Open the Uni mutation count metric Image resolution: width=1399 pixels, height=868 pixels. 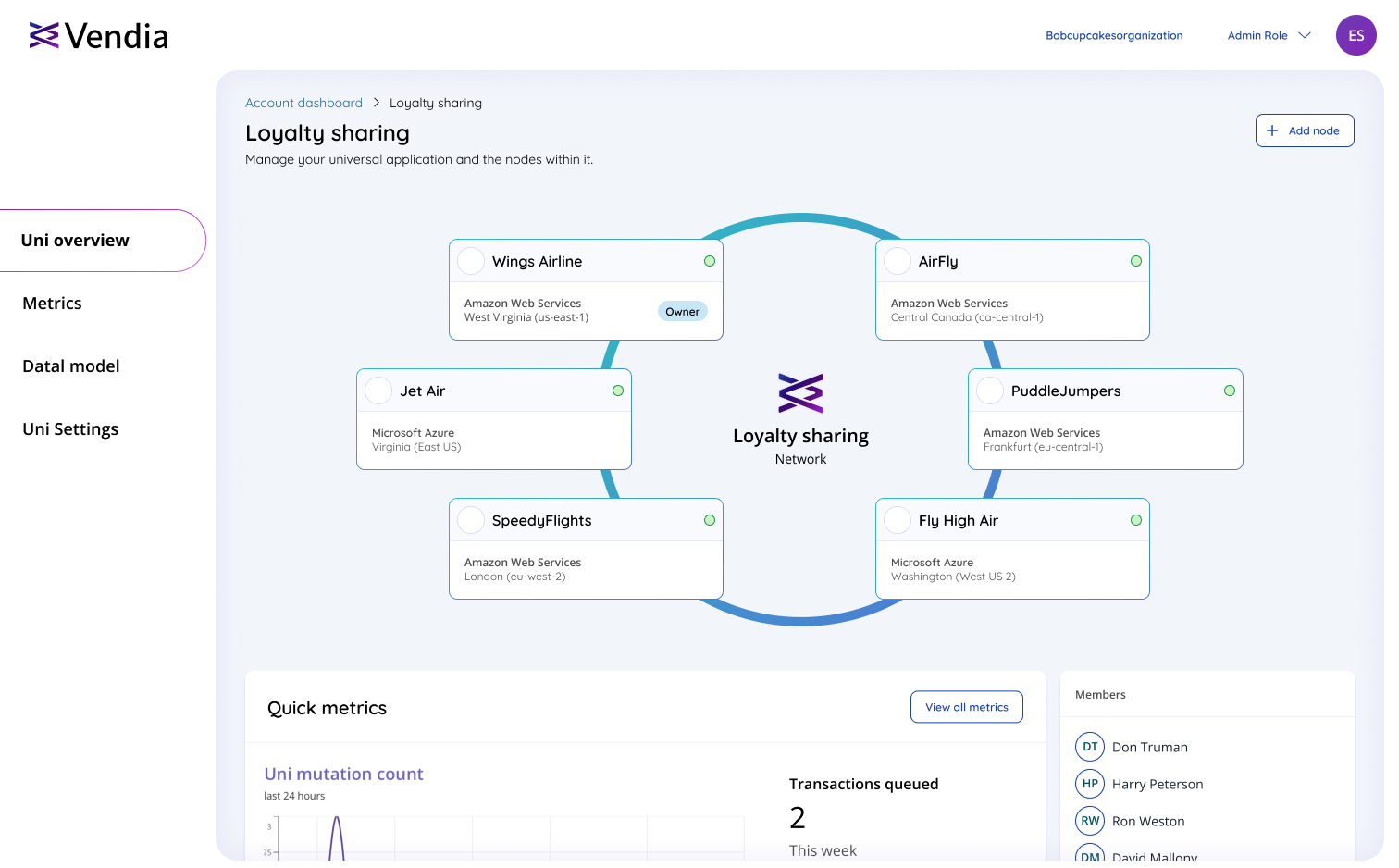[343, 774]
